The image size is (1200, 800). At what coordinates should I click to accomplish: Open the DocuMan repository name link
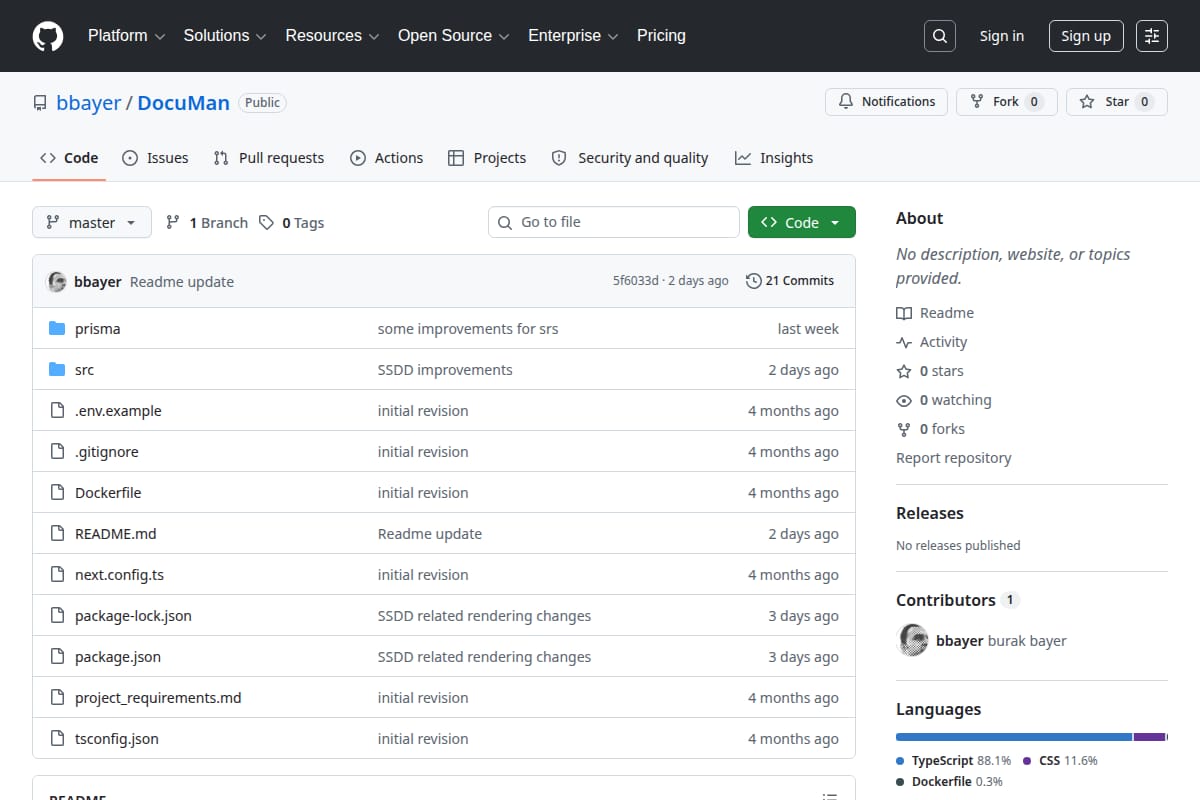[x=184, y=103]
